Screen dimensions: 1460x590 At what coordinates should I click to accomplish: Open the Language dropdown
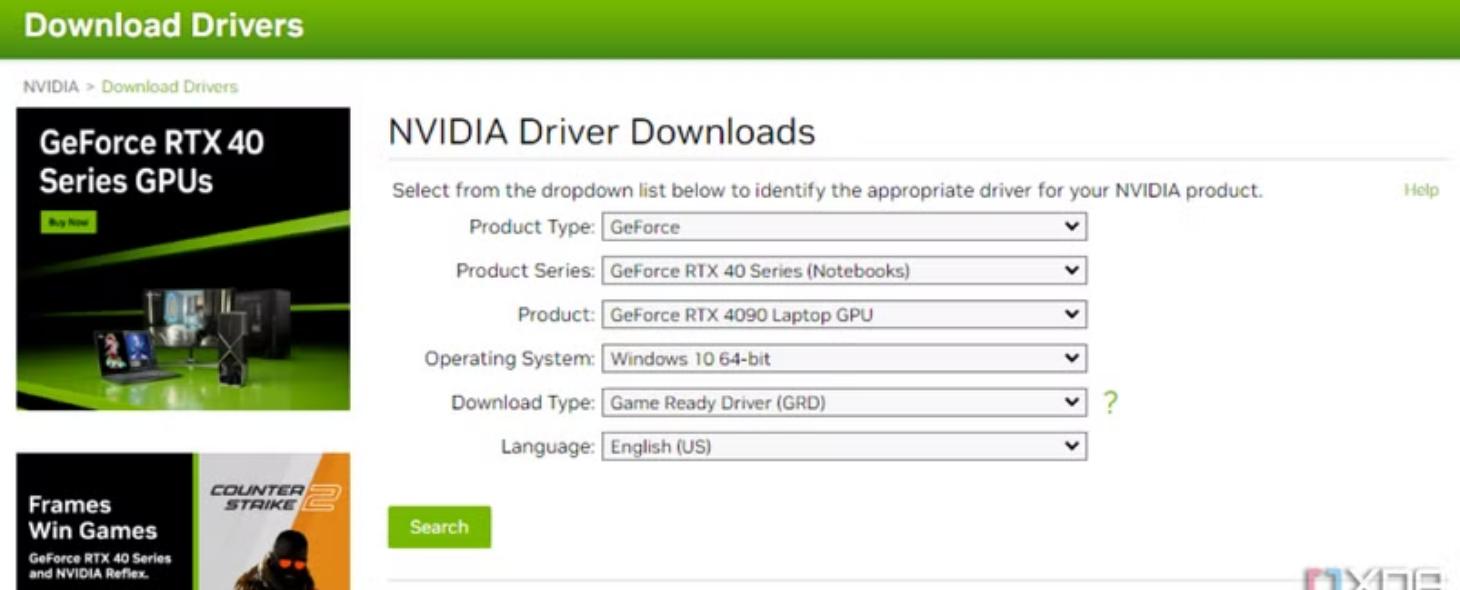click(x=844, y=447)
